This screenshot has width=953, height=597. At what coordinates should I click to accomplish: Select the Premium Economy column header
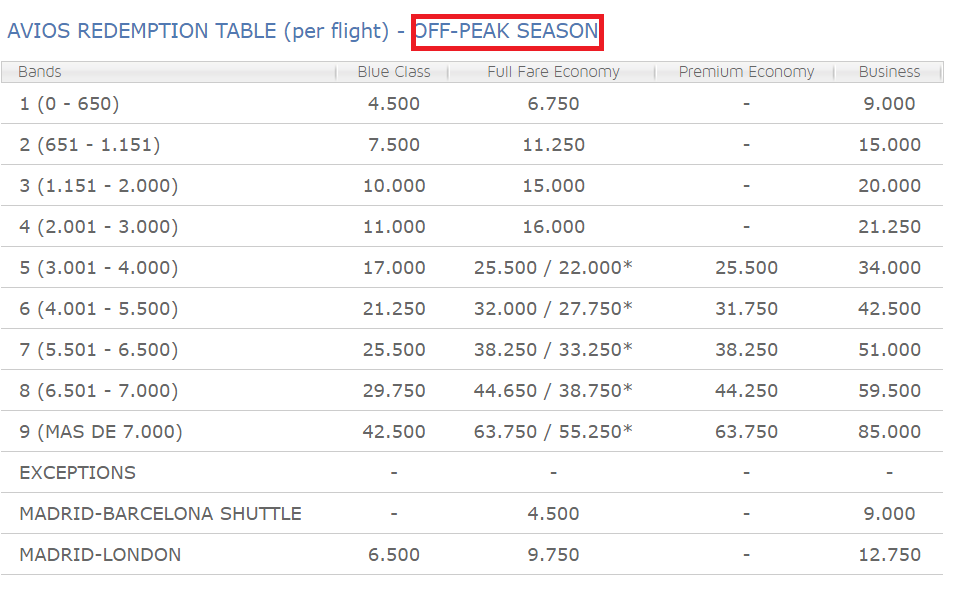746,72
